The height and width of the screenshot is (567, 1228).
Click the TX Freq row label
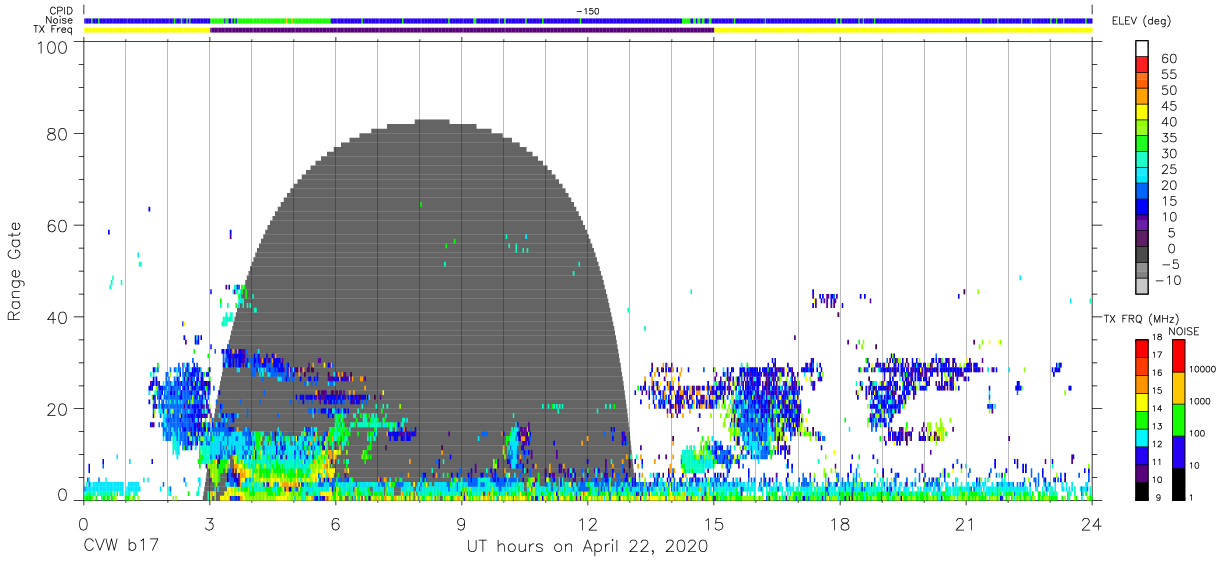[54, 30]
